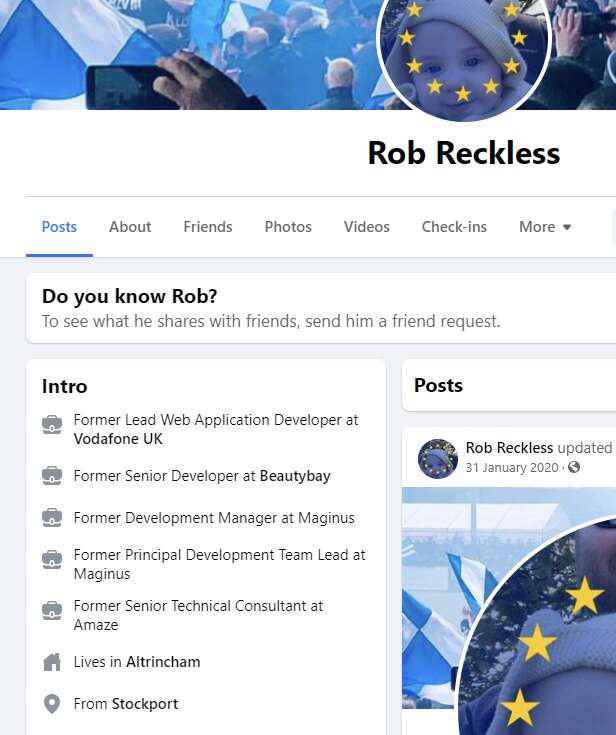Click the house icon beside Lives in Altrincham
This screenshot has height=735, width=616.
coord(52,662)
